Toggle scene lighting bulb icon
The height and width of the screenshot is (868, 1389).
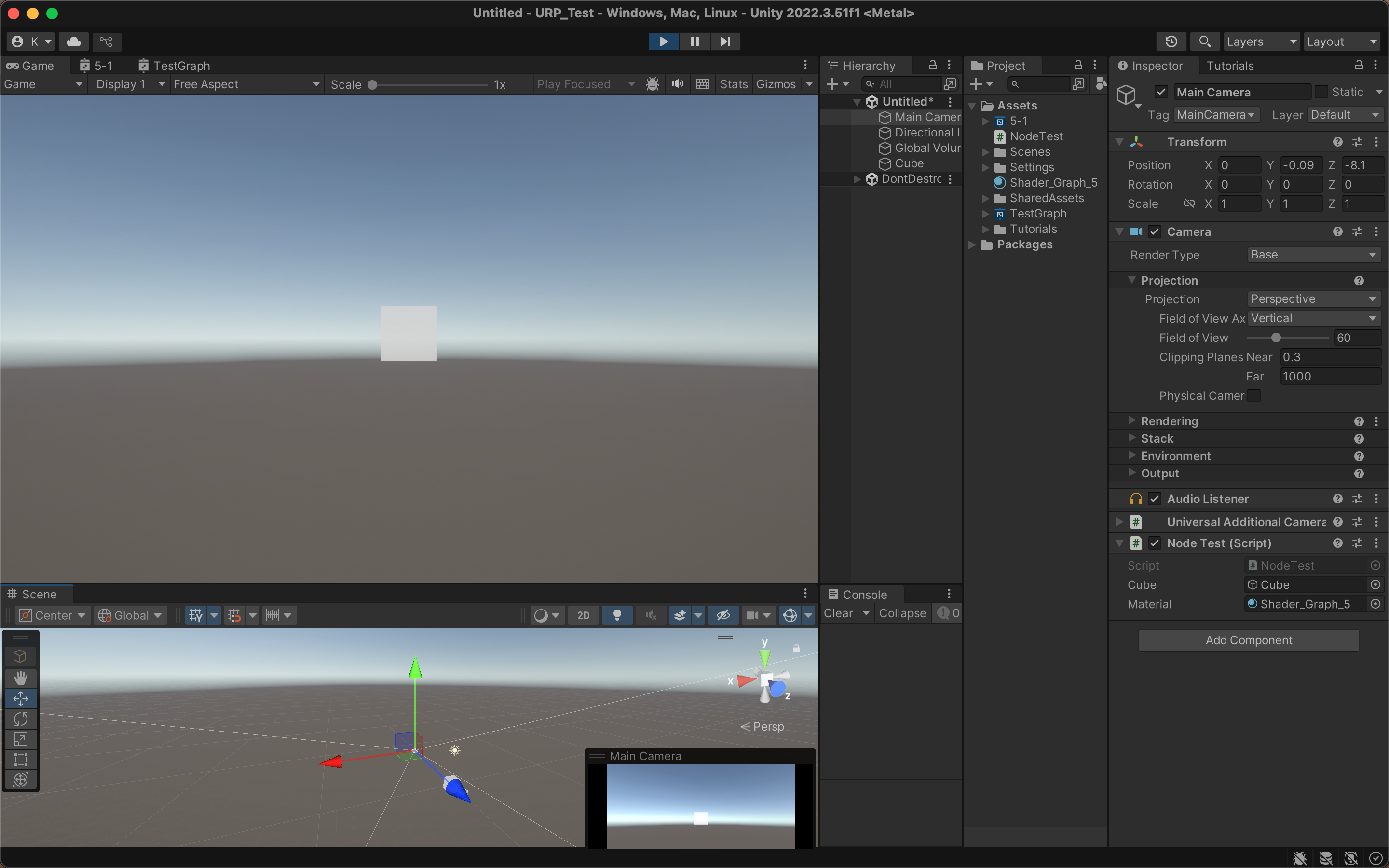click(617, 615)
